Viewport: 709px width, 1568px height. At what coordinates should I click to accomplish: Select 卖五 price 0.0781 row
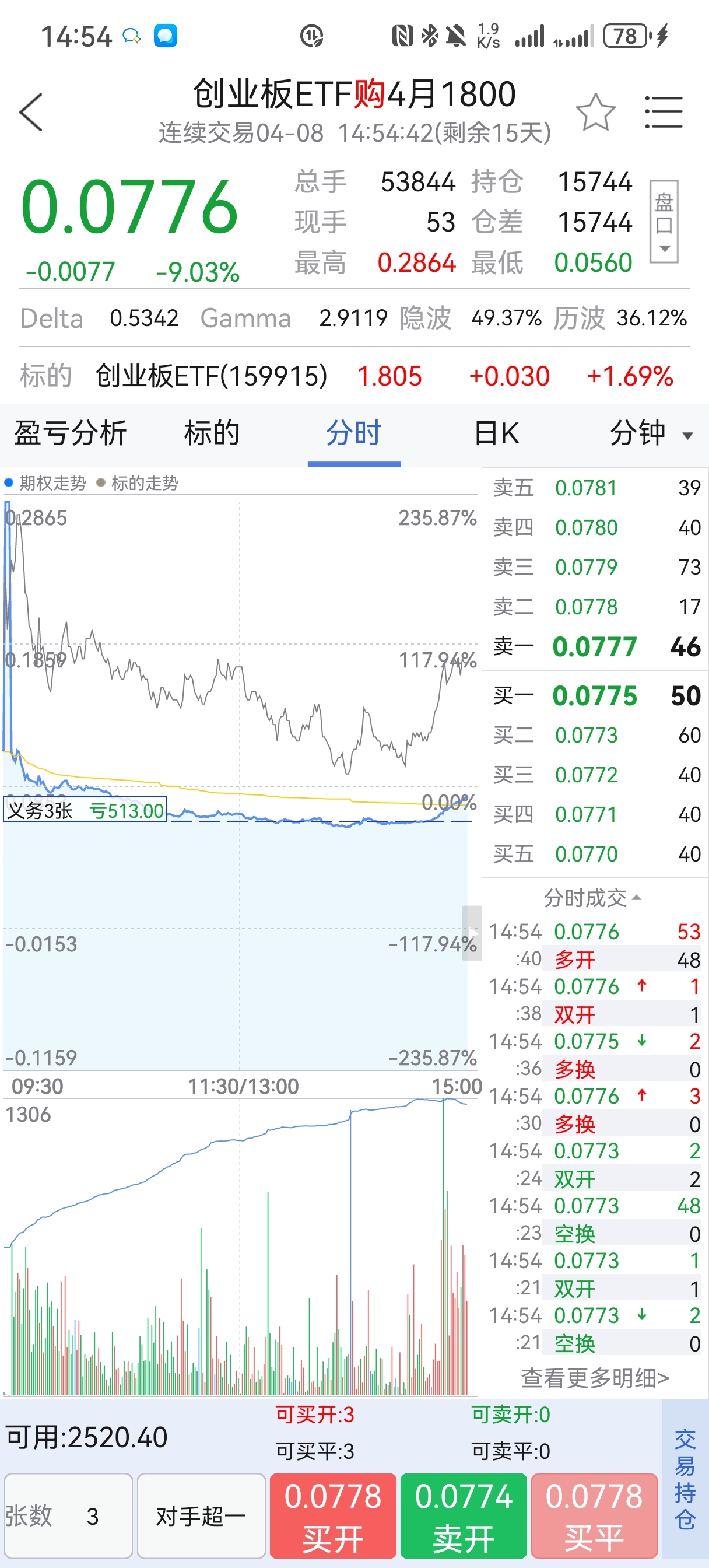(x=596, y=488)
